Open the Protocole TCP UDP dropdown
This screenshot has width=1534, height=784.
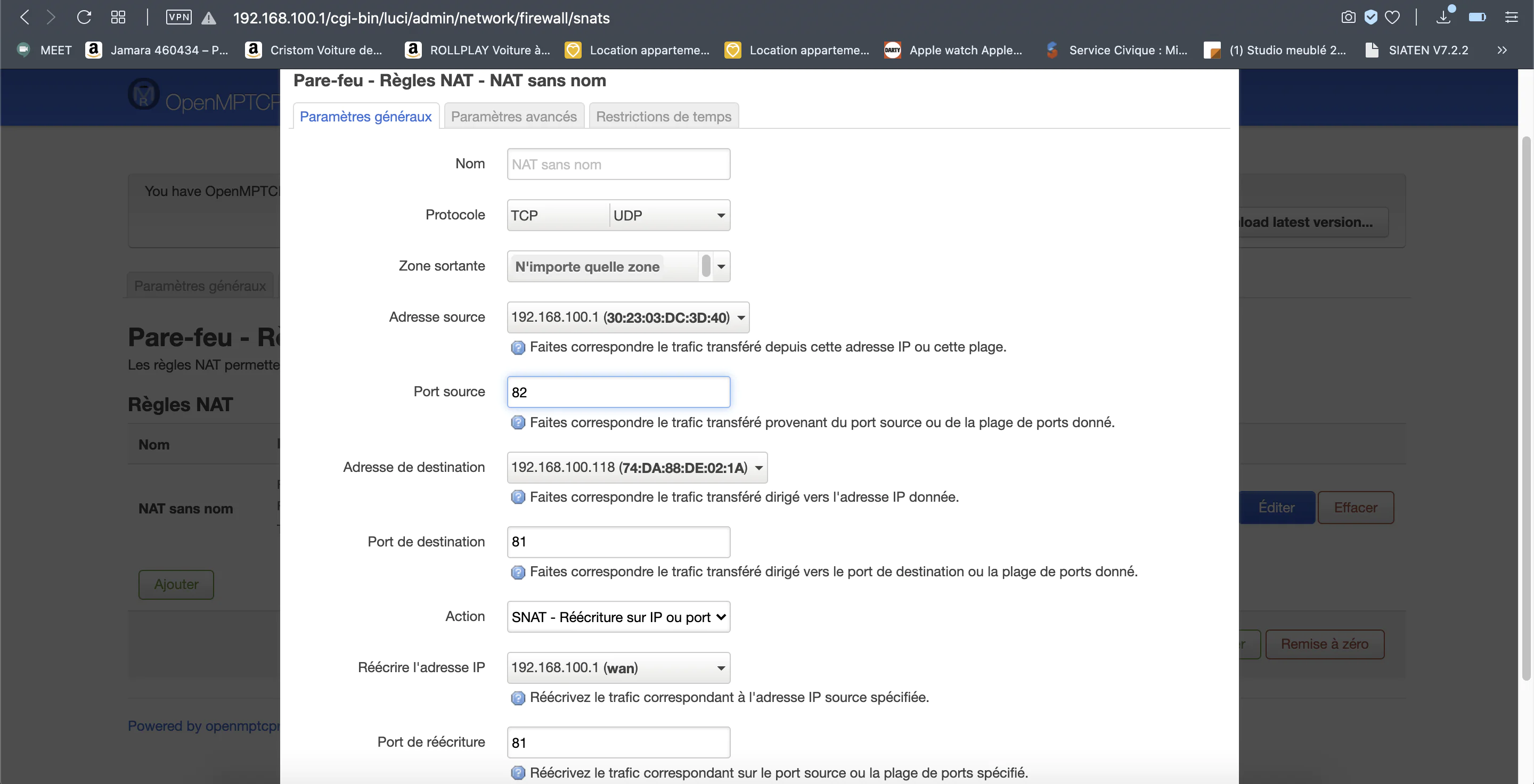tap(721, 216)
